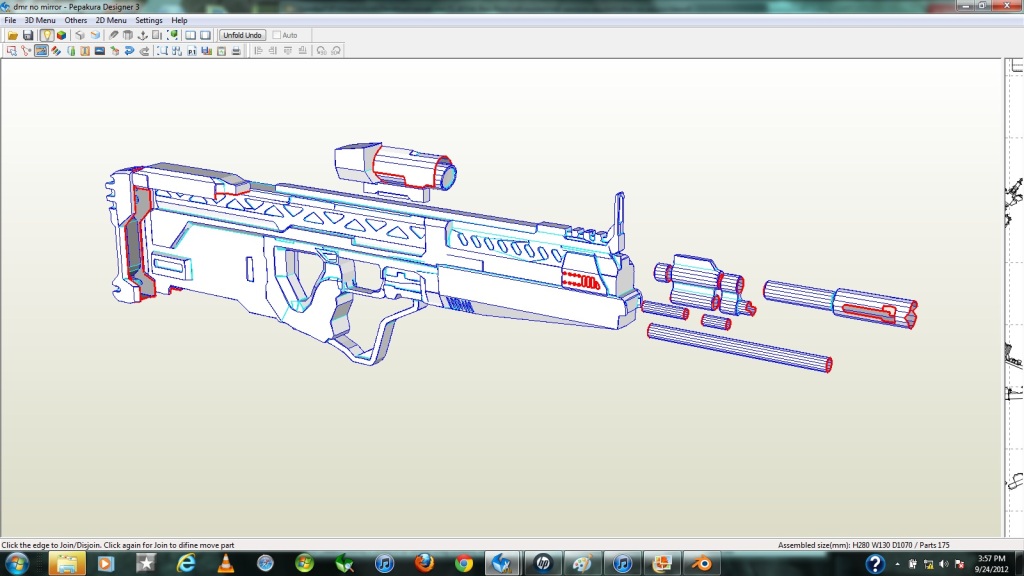The width and height of the screenshot is (1024, 576).
Task: Toggle the colored texture cube icon
Action: pyautogui.click(x=61, y=35)
